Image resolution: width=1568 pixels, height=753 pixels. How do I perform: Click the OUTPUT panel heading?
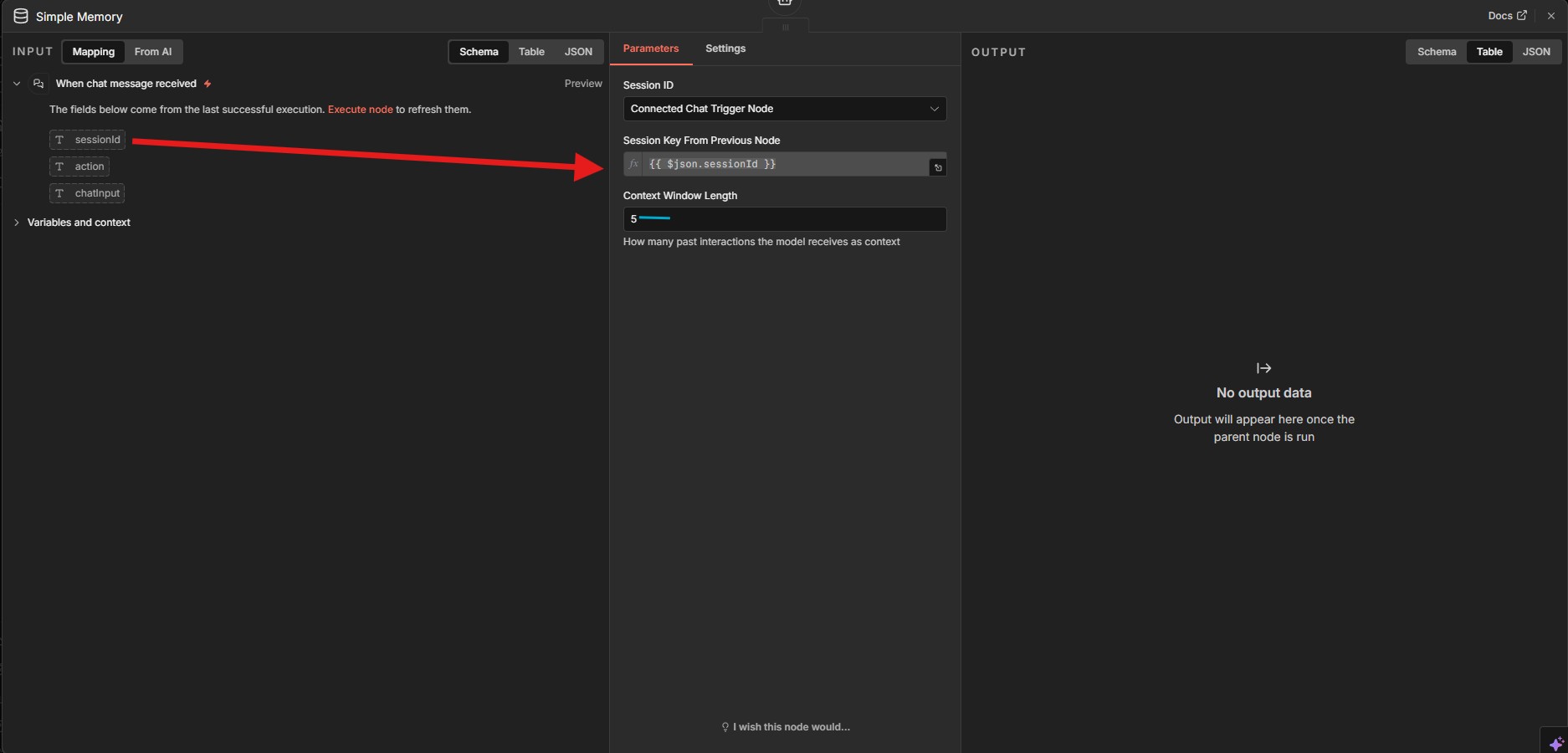pyautogui.click(x=998, y=52)
